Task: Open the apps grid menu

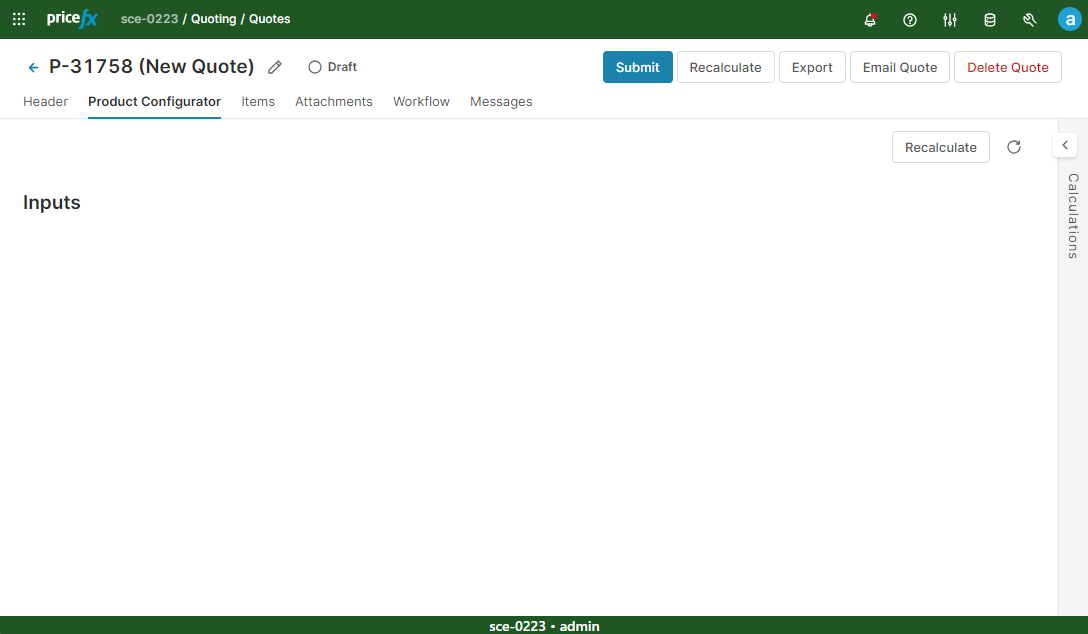Action: click(x=19, y=19)
